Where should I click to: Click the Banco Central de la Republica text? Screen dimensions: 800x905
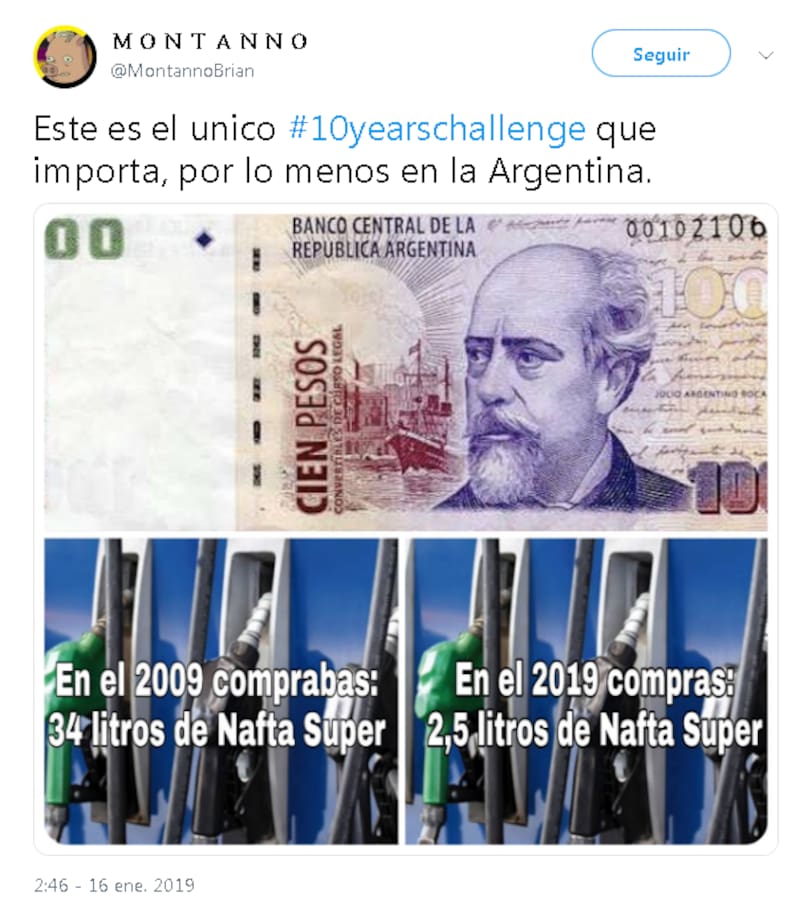pos(383,237)
